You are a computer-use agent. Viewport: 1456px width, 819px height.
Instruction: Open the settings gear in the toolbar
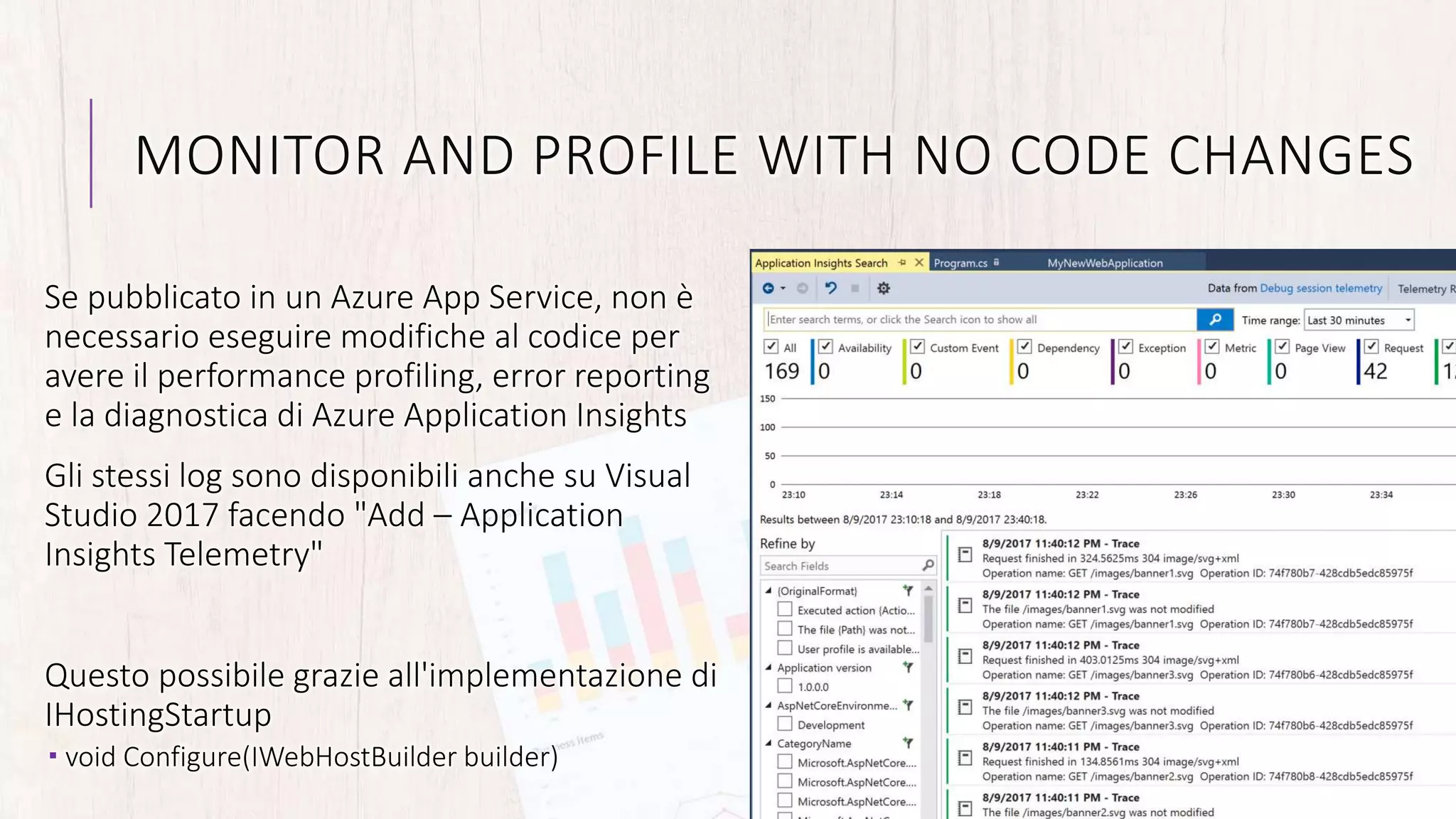point(884,288)
